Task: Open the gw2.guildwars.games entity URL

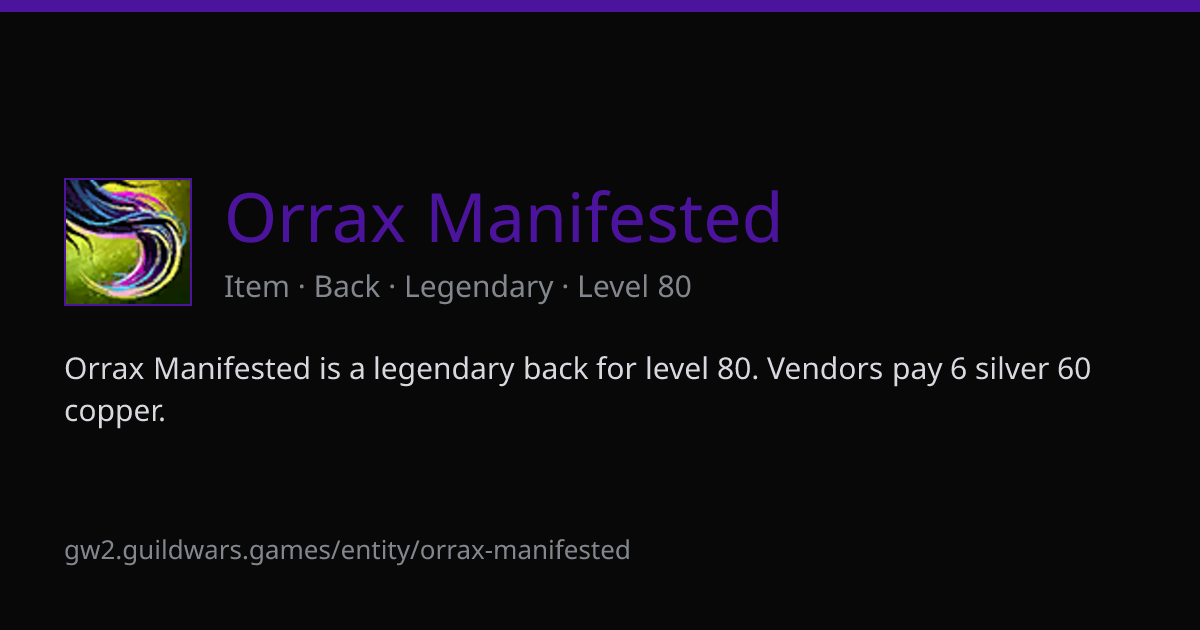Action: [x=347, y=550]
